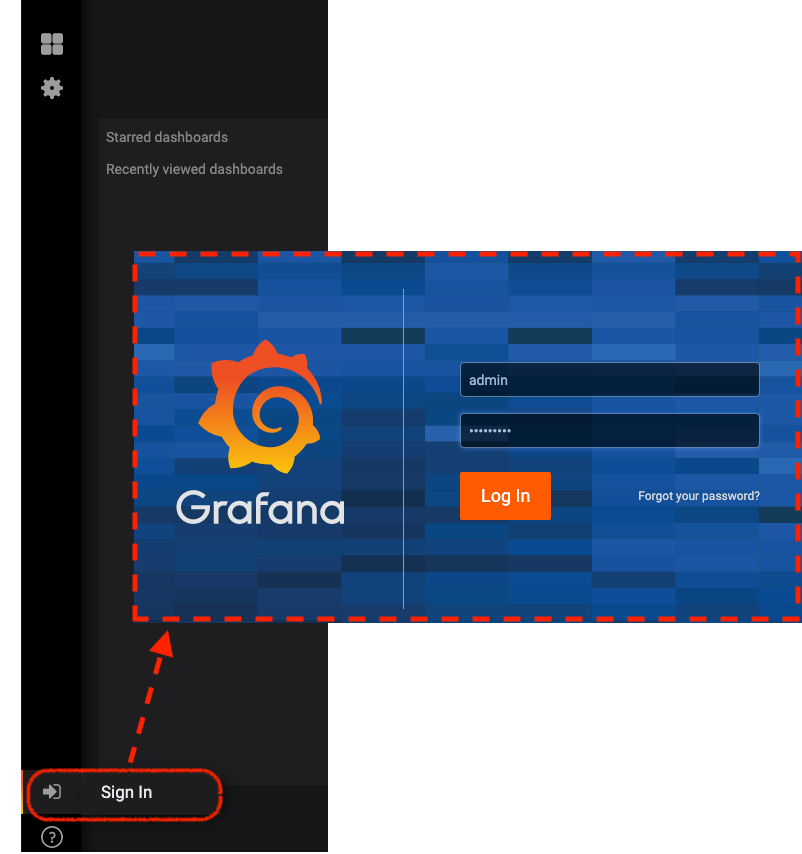The height and width of the screenshot is (854, 802).
Task: Click the sign-in arrow icon
Action: 52,791
